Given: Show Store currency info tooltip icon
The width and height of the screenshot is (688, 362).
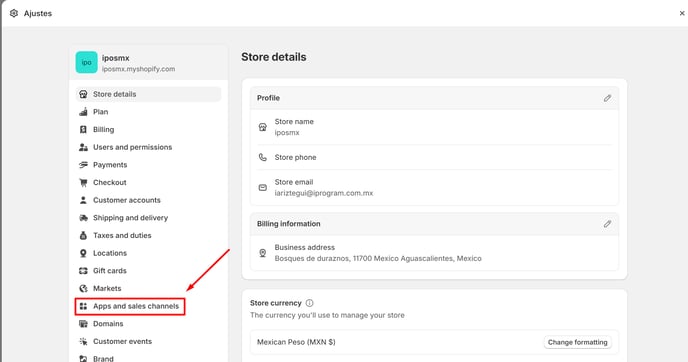Looking at the screenshot, I should point(309,303).
